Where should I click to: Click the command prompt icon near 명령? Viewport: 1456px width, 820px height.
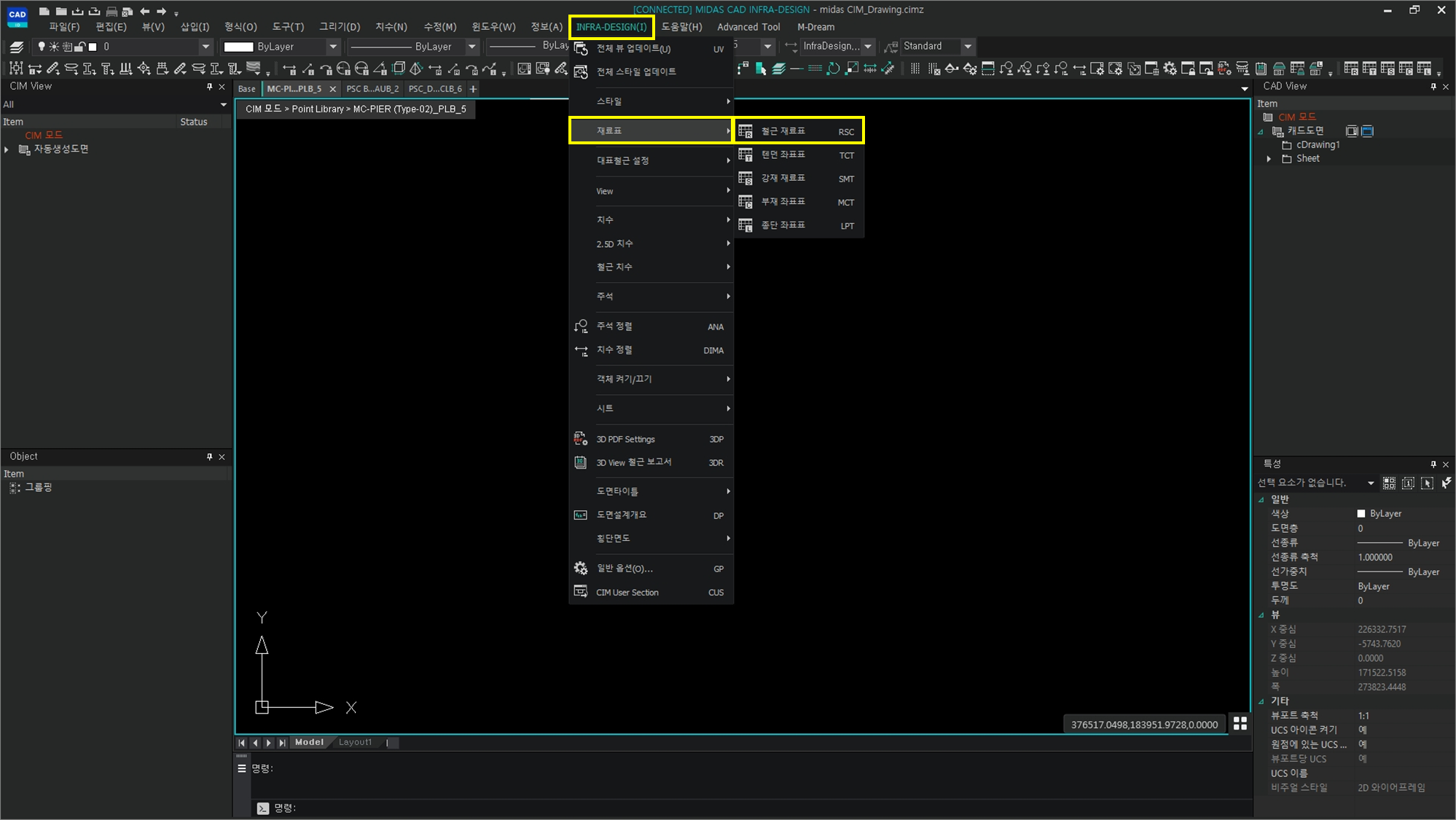click(x=263, y=808)
